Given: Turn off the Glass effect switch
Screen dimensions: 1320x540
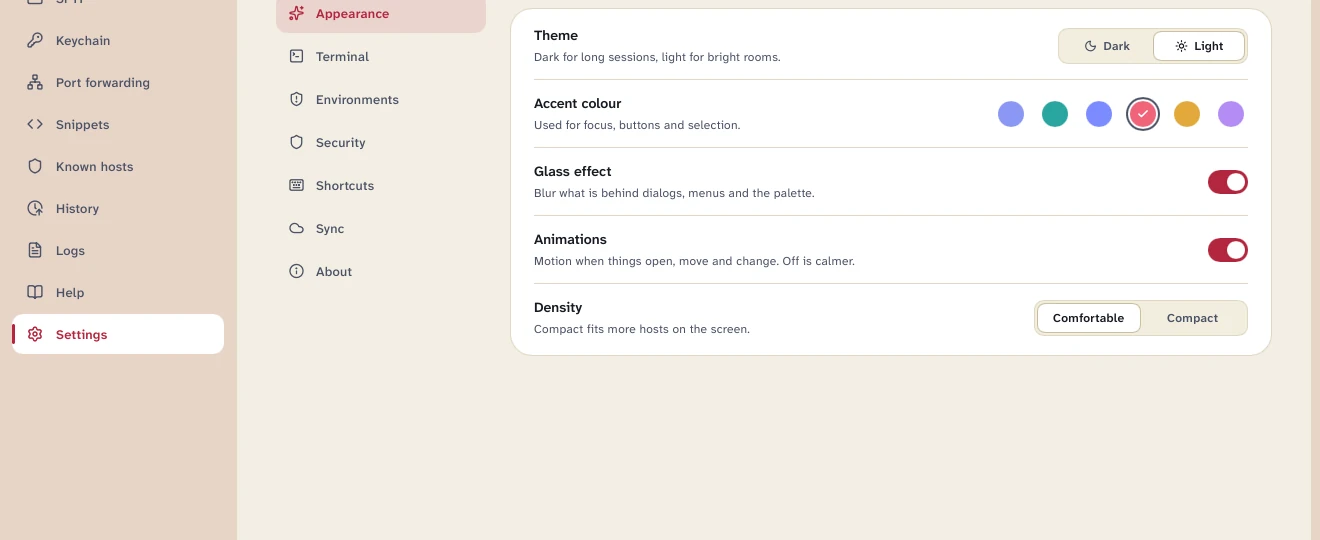Looking at the screenshot, I should tap(1228, 182).
